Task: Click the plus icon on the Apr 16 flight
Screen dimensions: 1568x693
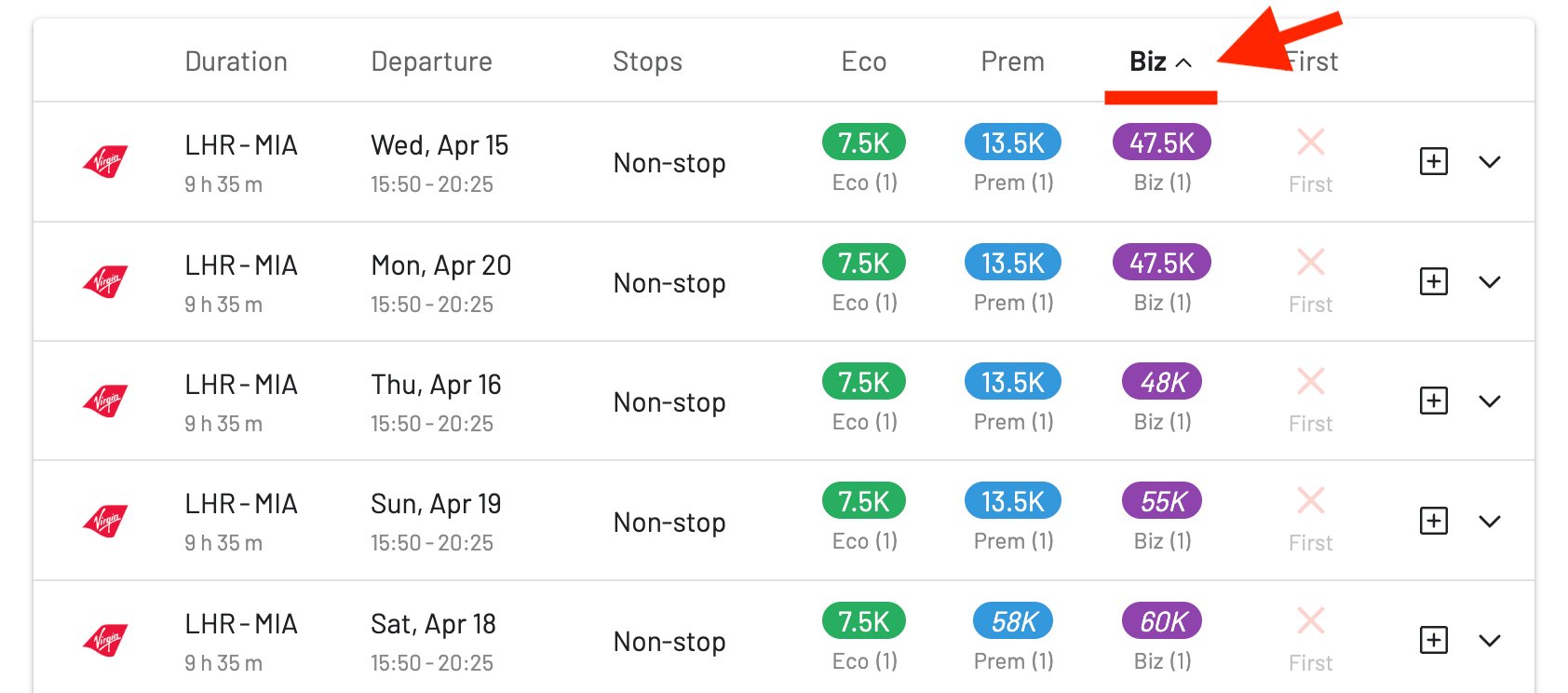Action: (x=1433, y=401)
